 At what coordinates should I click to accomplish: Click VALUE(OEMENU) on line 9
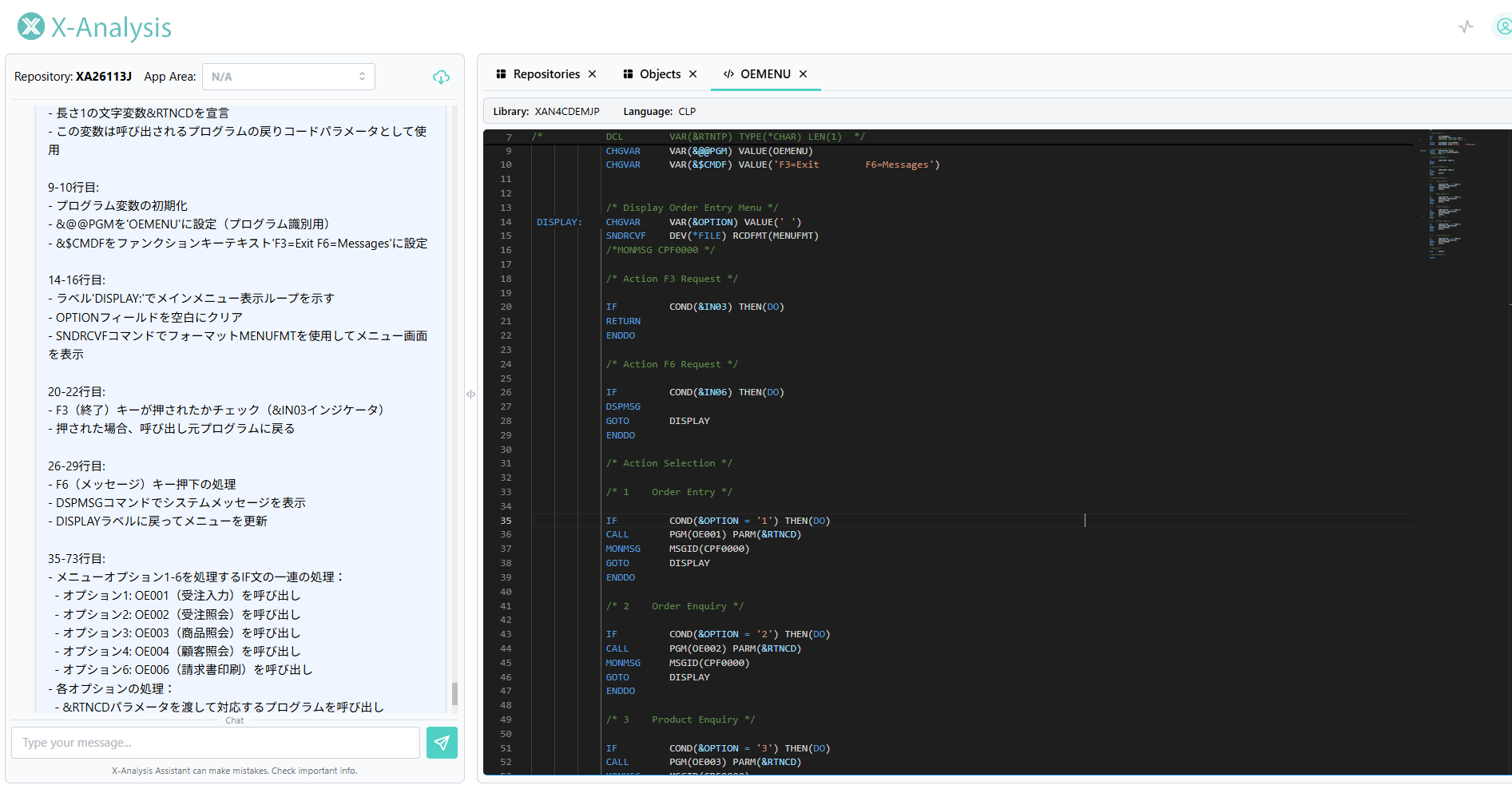click(776, 151)
